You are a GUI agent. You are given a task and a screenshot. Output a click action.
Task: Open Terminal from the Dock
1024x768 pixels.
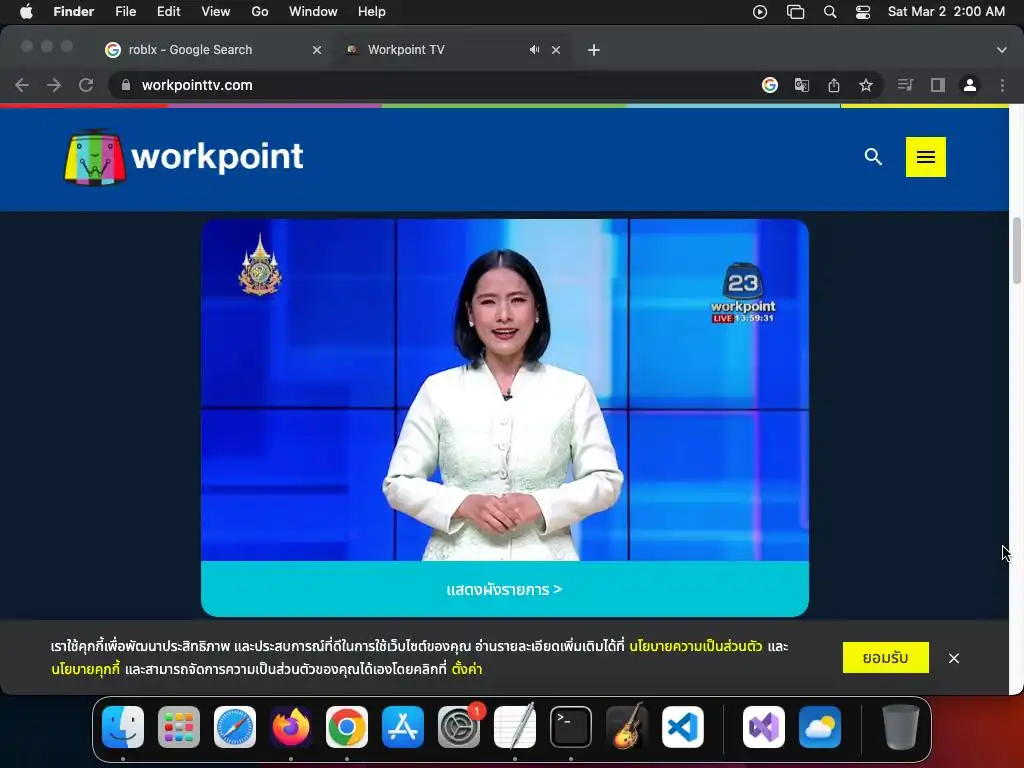pyautogui.click(x=571, y=727)
